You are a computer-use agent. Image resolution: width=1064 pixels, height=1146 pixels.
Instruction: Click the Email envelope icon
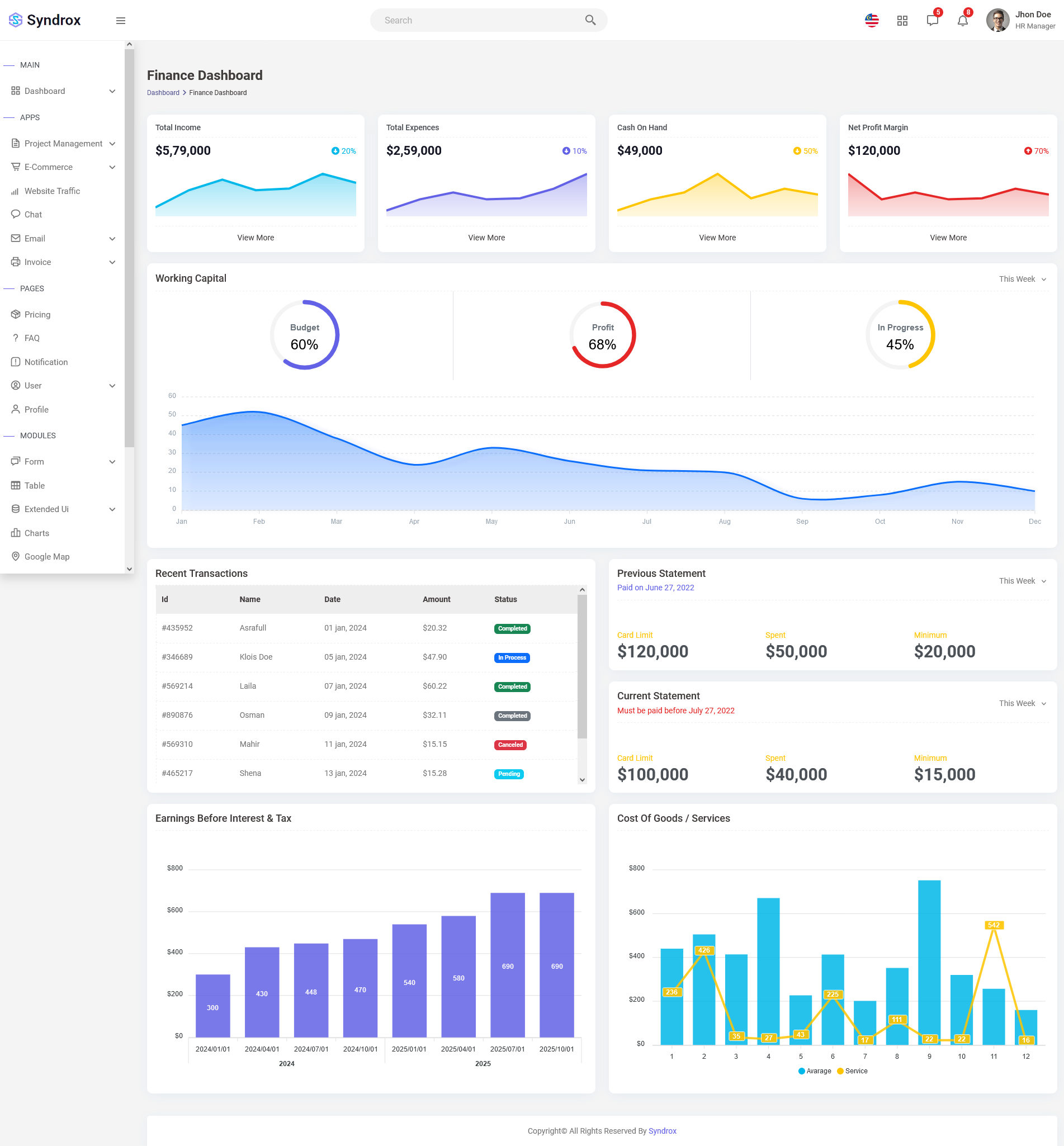16,238
